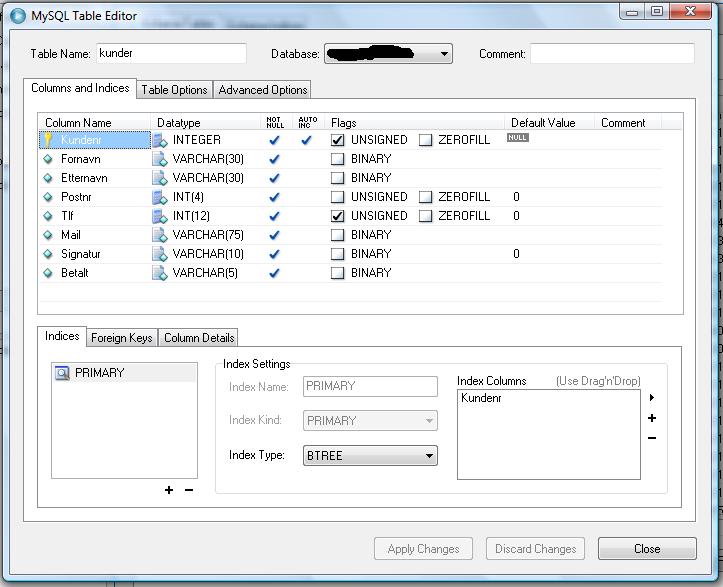The height and width of the screenshot is (587, 723).
Task: Click the Postnr column name
Action: click(76, 197)
